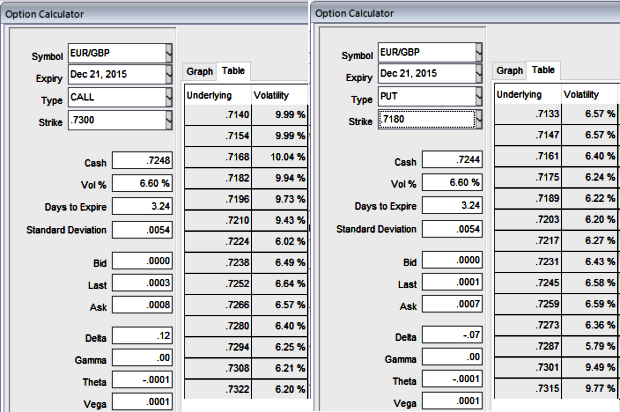This screenshot has width=620, height=412.
Task: Select the table row with underlying .7168
Action: tap(248, 156)
